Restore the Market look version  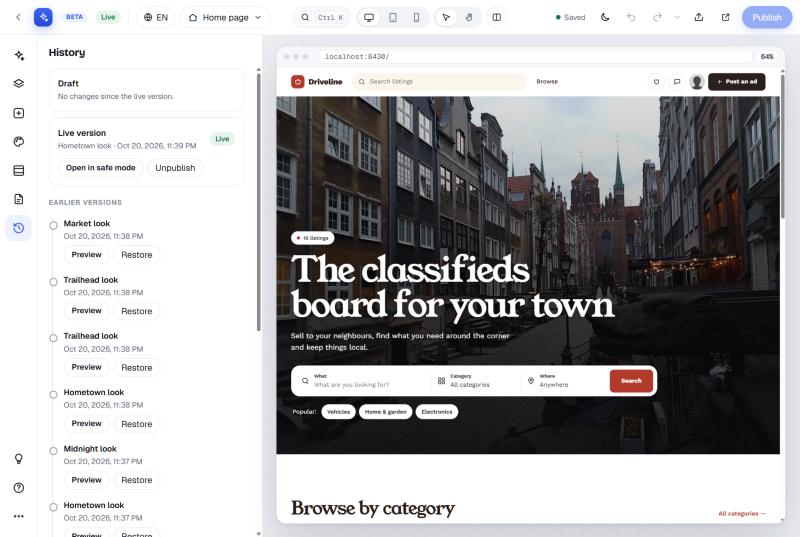click(137, 254)
